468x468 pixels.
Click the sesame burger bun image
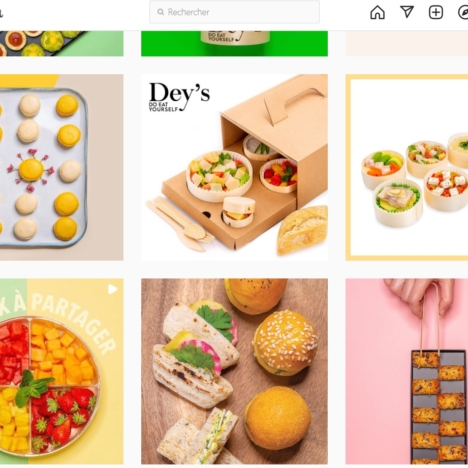pyautogui.click(x=285, y=343)
